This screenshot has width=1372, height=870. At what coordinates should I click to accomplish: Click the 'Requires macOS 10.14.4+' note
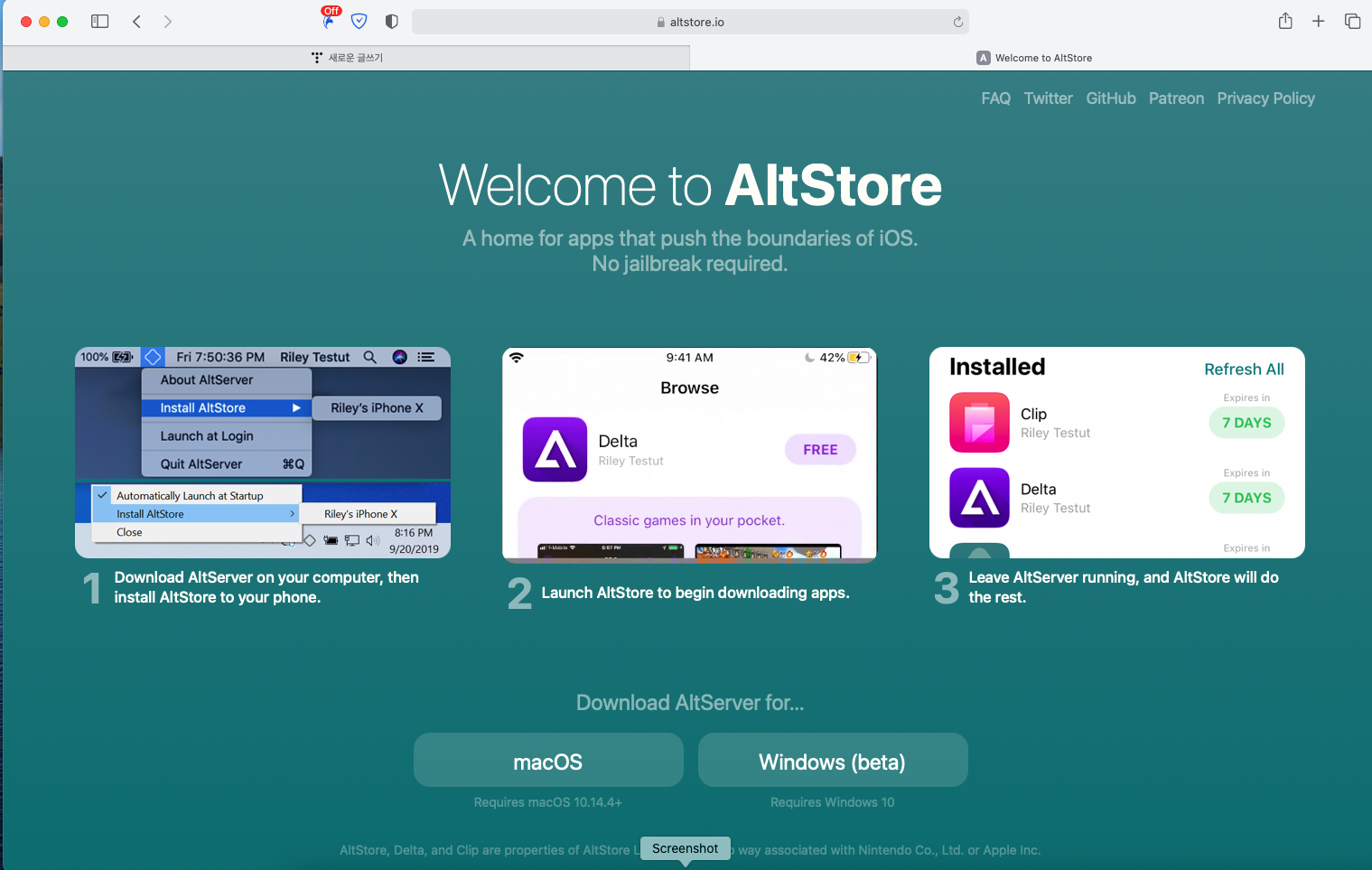click(548, 802)
